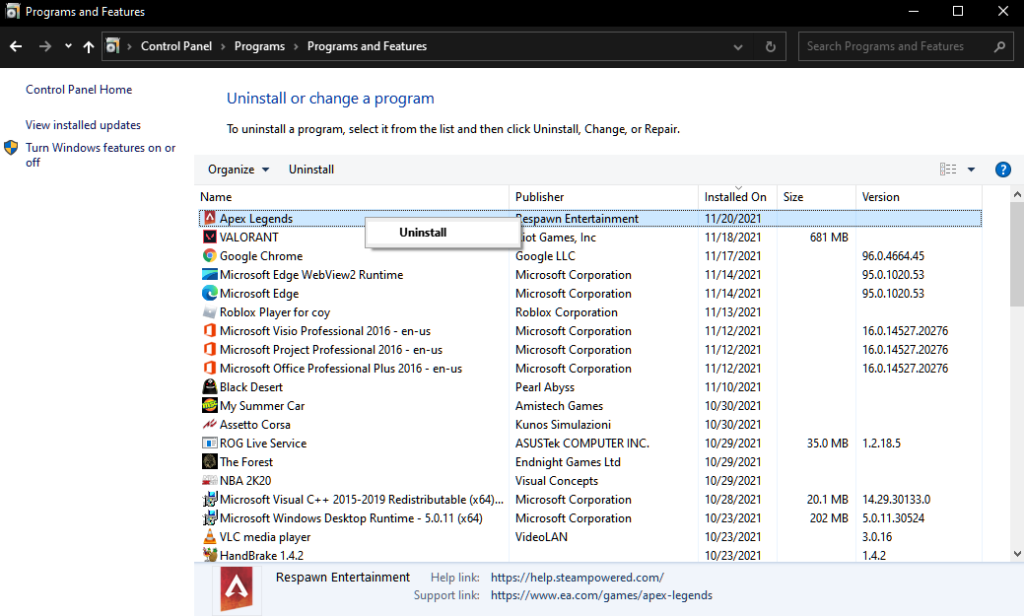Click the Microsoft Visio Professional 2016 icon
The height and width of the screenshot is (616, 1024).
pos(210,331)
